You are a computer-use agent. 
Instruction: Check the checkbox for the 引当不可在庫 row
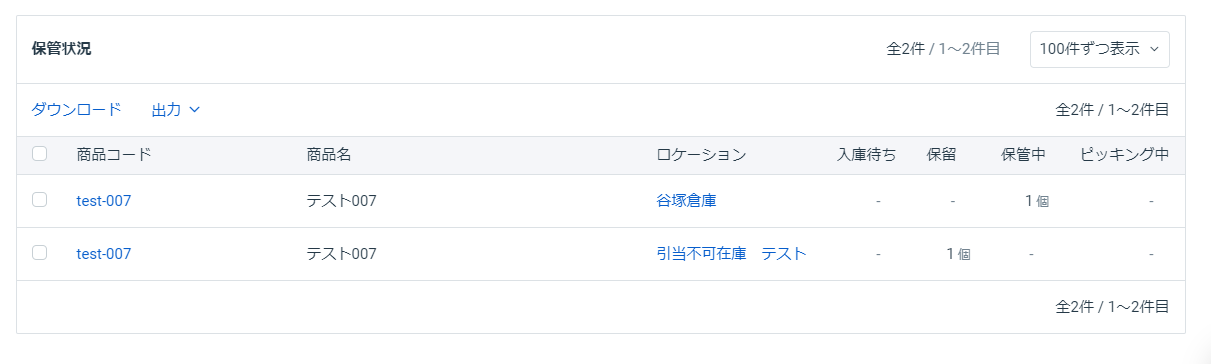[x=39, y=253]
